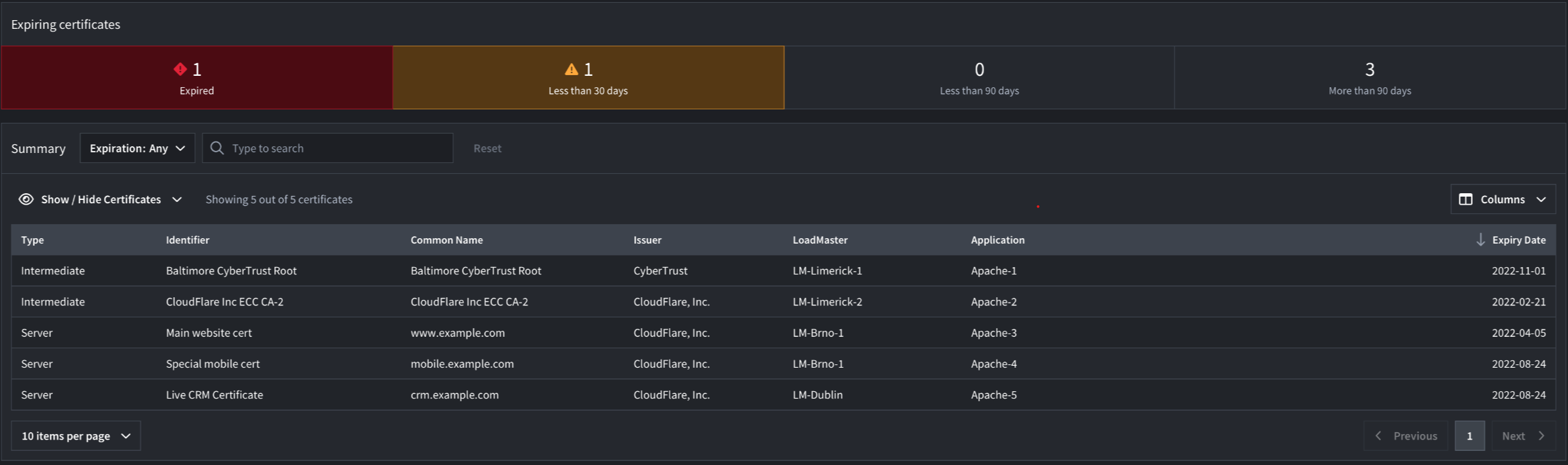Sort by the Type column header
Screen dimensions: 1568x465
click(x=32, y=240)
